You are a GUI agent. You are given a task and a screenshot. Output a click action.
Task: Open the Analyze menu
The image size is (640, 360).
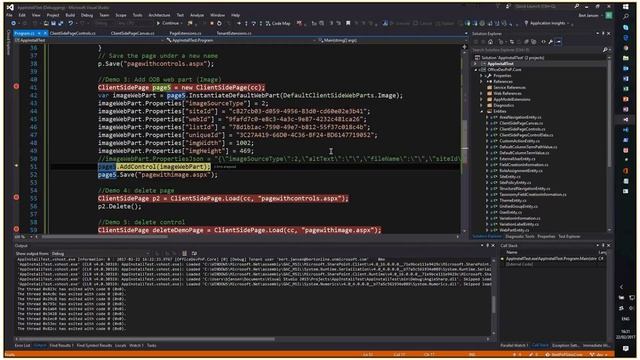[x=197, y=15]
